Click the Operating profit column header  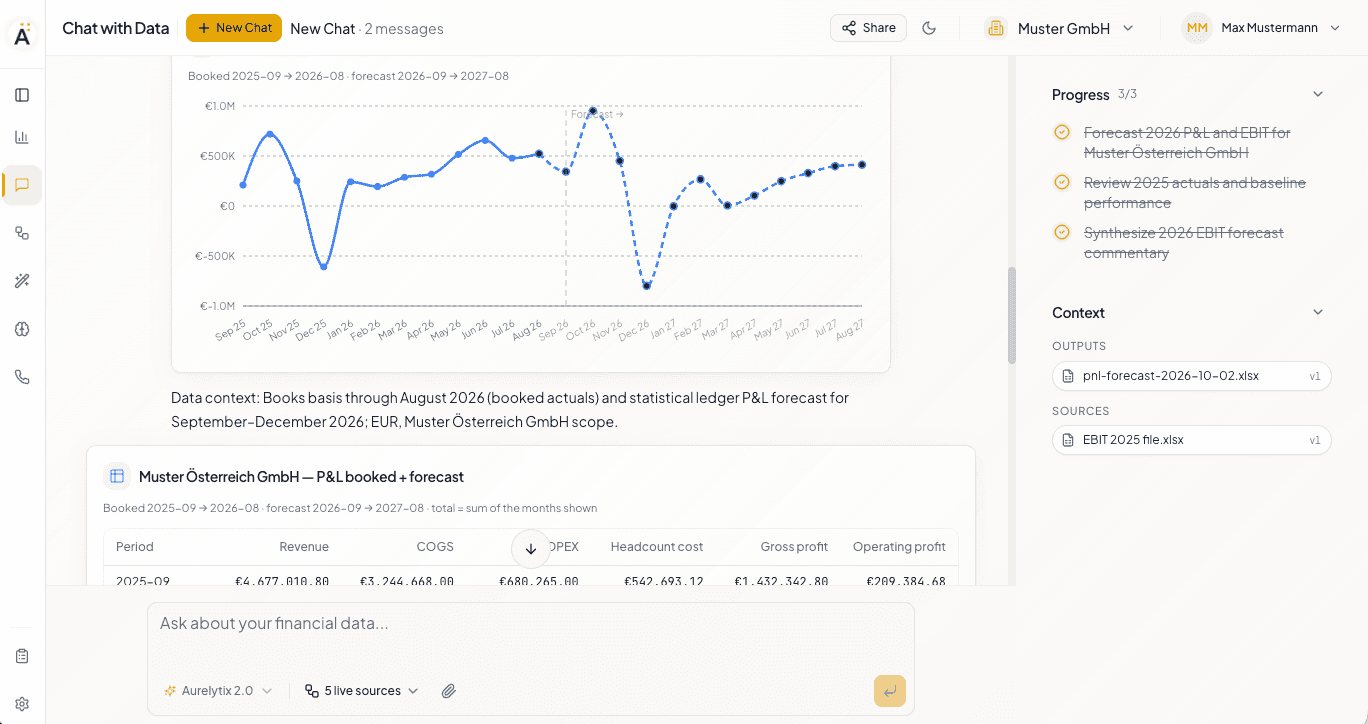(x=899, y=547)
